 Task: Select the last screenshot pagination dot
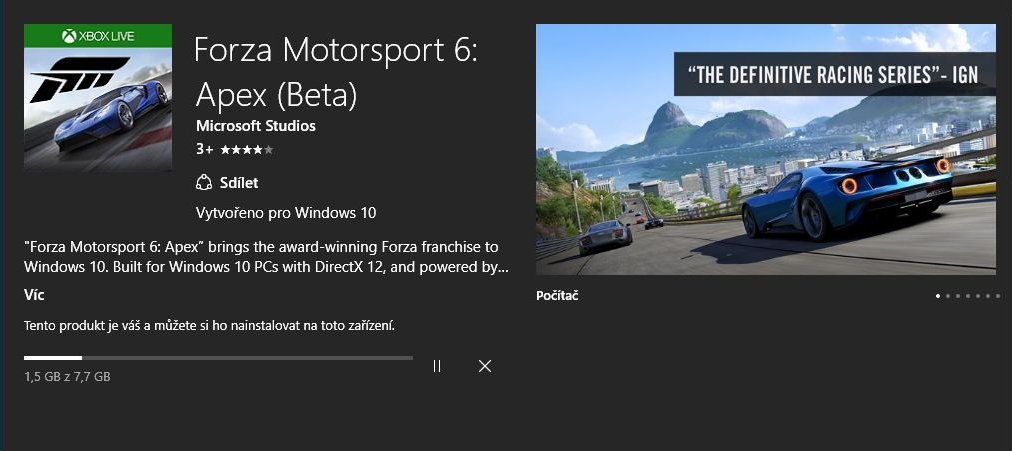click(998, 296)
